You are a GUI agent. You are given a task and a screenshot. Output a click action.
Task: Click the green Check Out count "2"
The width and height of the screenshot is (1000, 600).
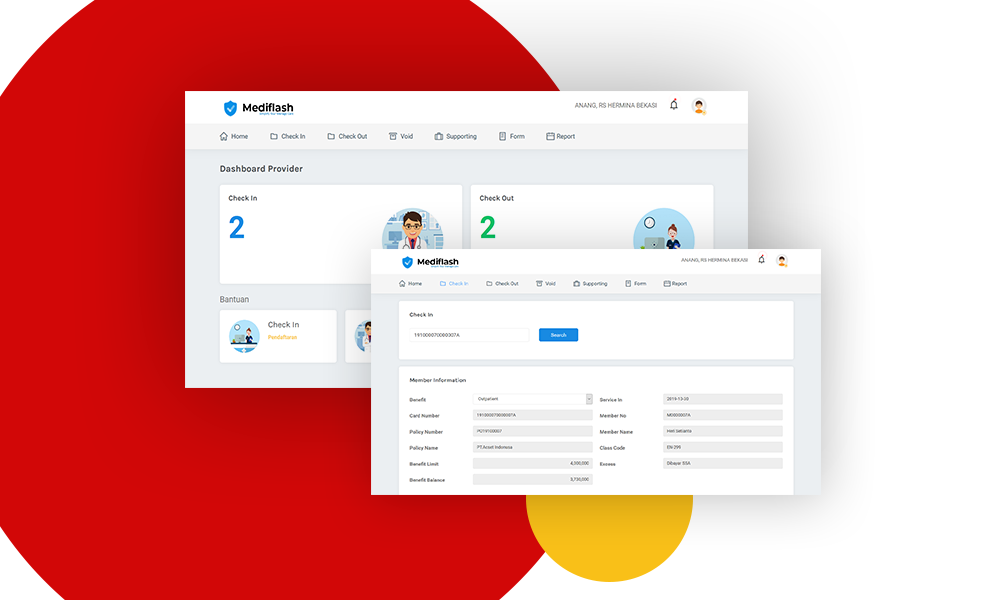tap(488, 228)
